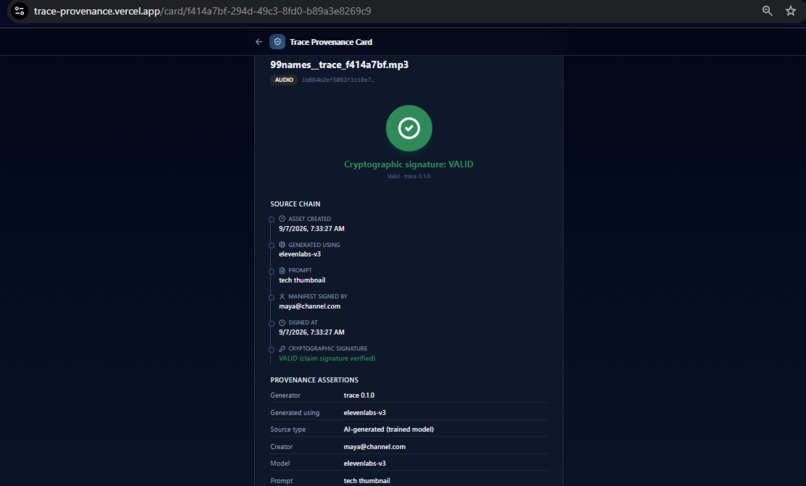This screenshot has width=806, height=486.
Task: Click the document icon beside Prompt
Action: pyautogui.click(x=282, y=271)
